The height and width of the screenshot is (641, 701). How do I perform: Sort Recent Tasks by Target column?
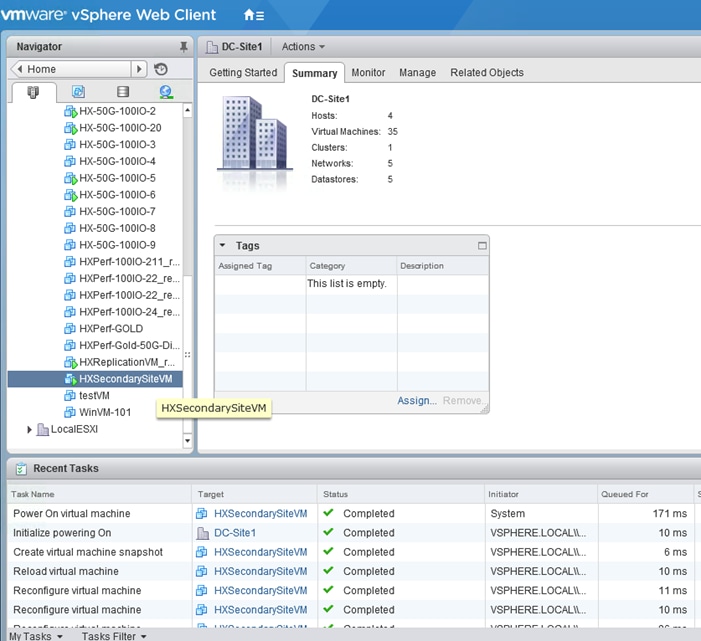pyautogui.click(x=255, y=494)
